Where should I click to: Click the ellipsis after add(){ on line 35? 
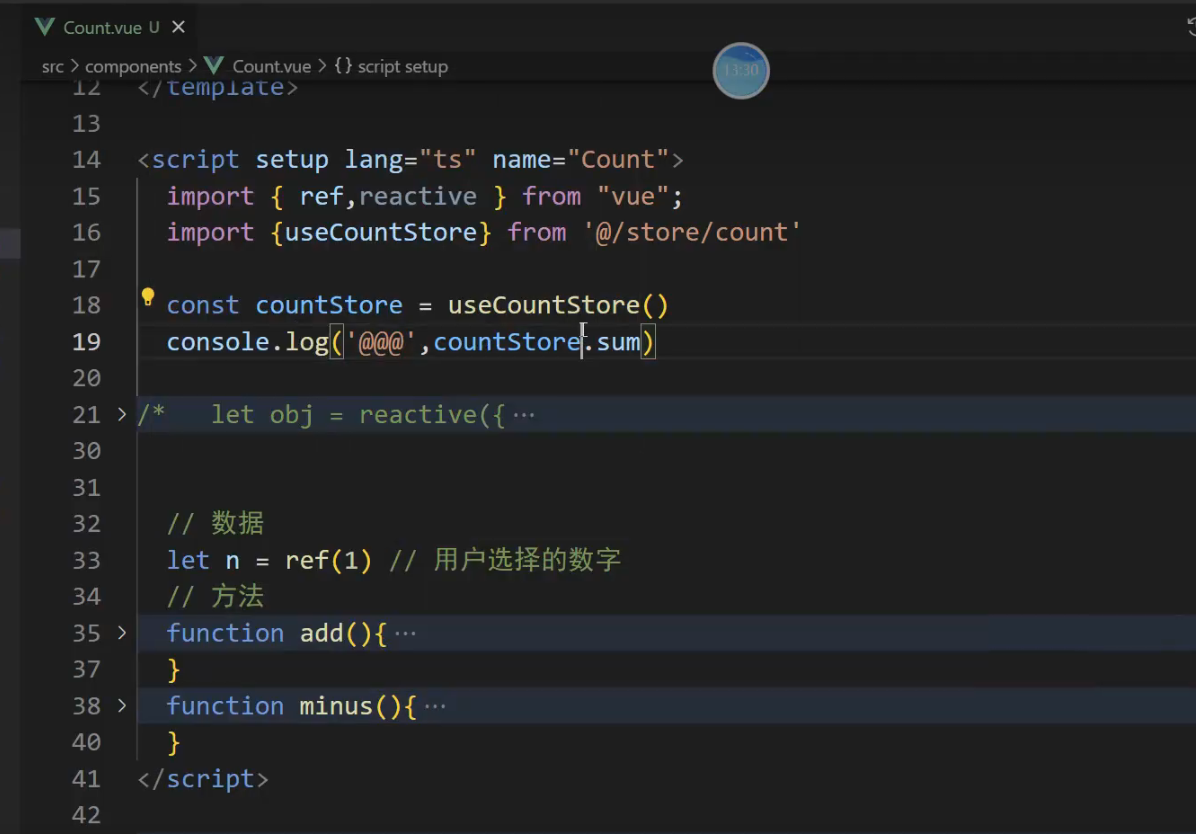[405, 634]
